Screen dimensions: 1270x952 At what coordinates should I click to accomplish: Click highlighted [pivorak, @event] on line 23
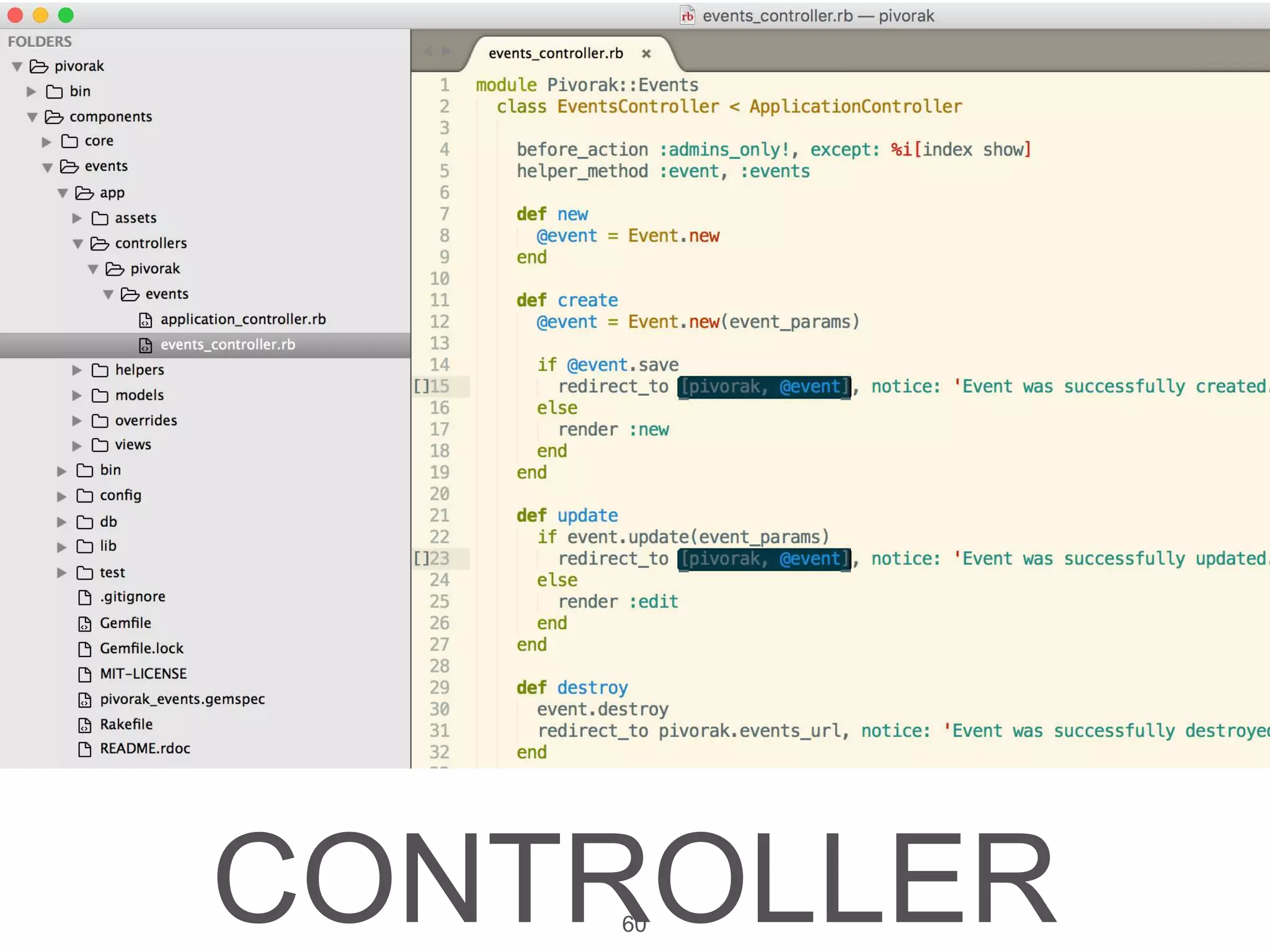pyautogui.click(x=764, y=559)
